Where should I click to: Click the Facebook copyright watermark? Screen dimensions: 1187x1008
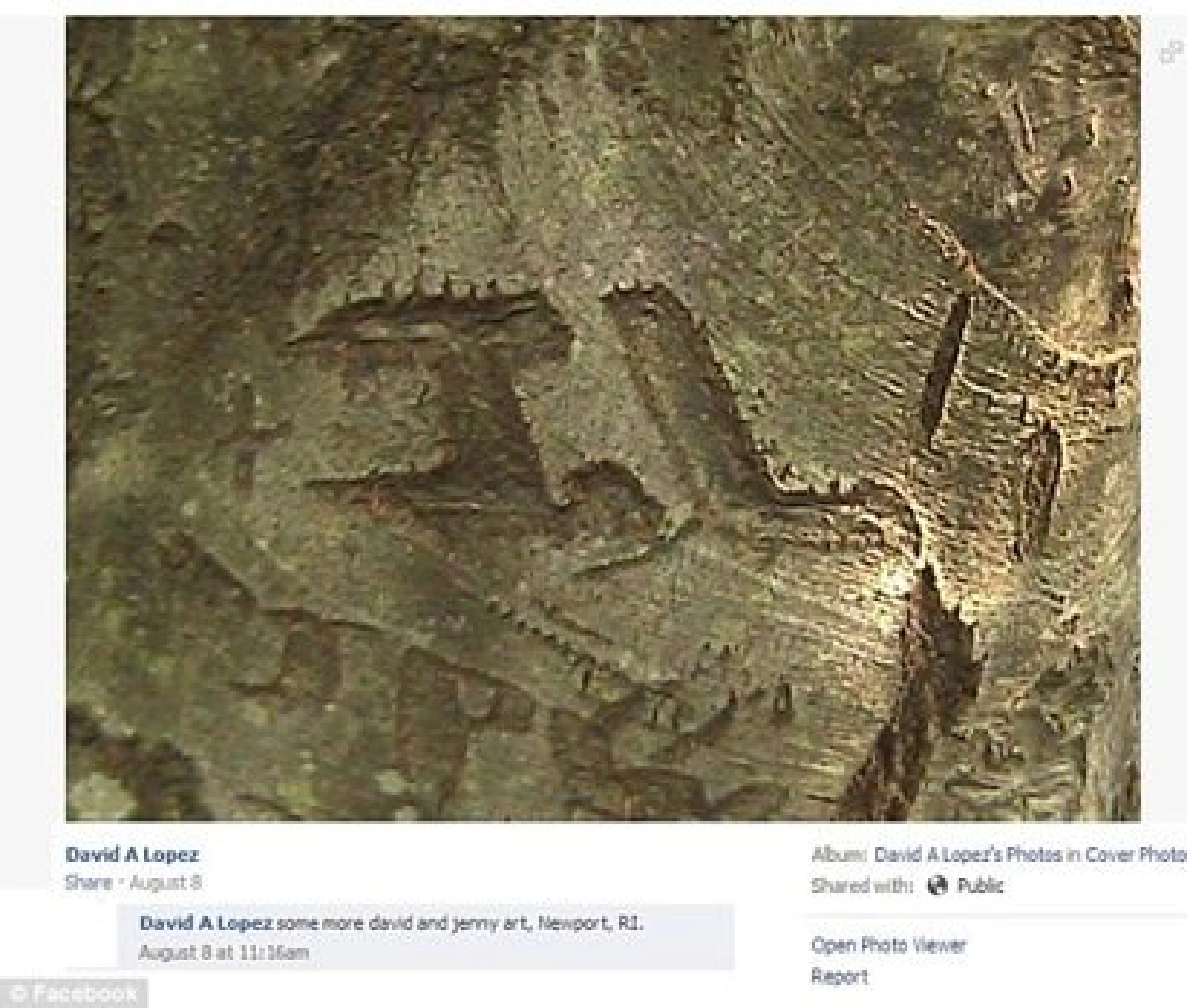click(73, 993)
